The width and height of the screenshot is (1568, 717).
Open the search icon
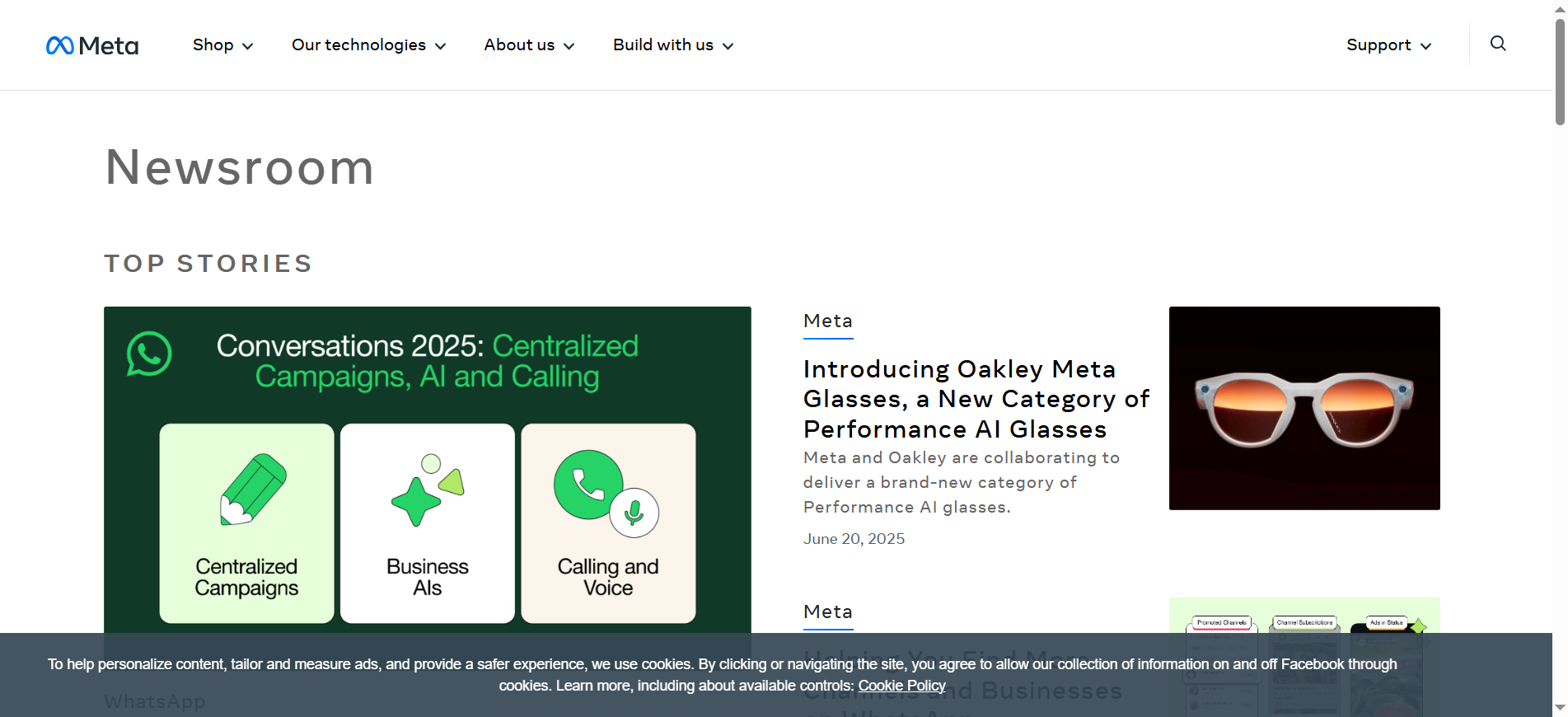click(x=1498, y=45)
